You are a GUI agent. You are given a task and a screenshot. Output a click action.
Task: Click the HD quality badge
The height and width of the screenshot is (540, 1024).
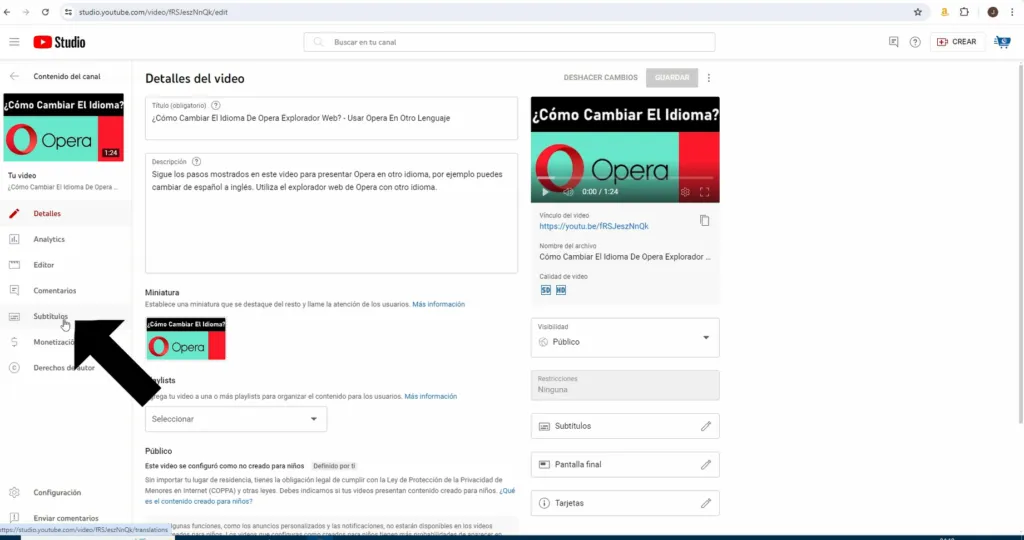click(x=561, y=290)
